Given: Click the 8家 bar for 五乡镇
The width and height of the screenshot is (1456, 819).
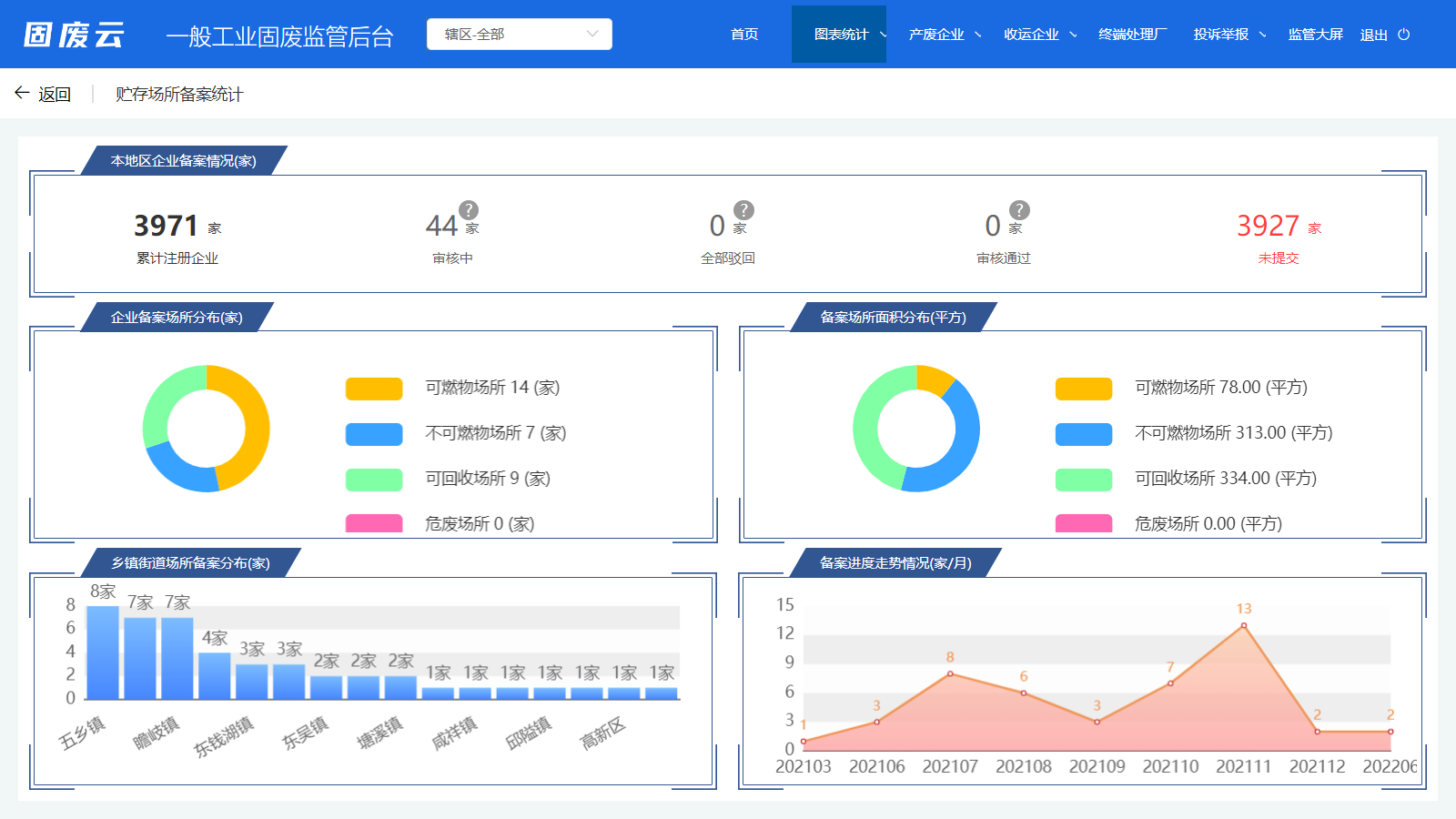Looking at the screenshot, I should point(103,652).
